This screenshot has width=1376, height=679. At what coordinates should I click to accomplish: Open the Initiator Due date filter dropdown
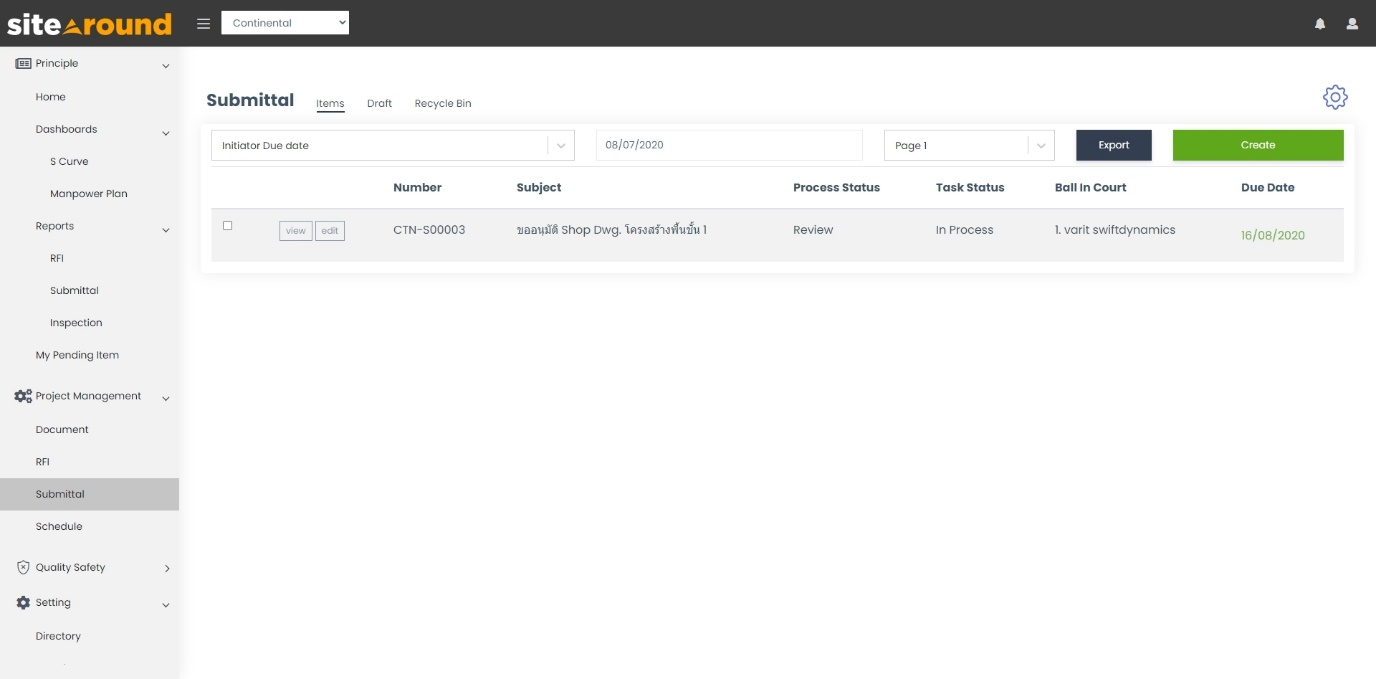pos(392,145)
